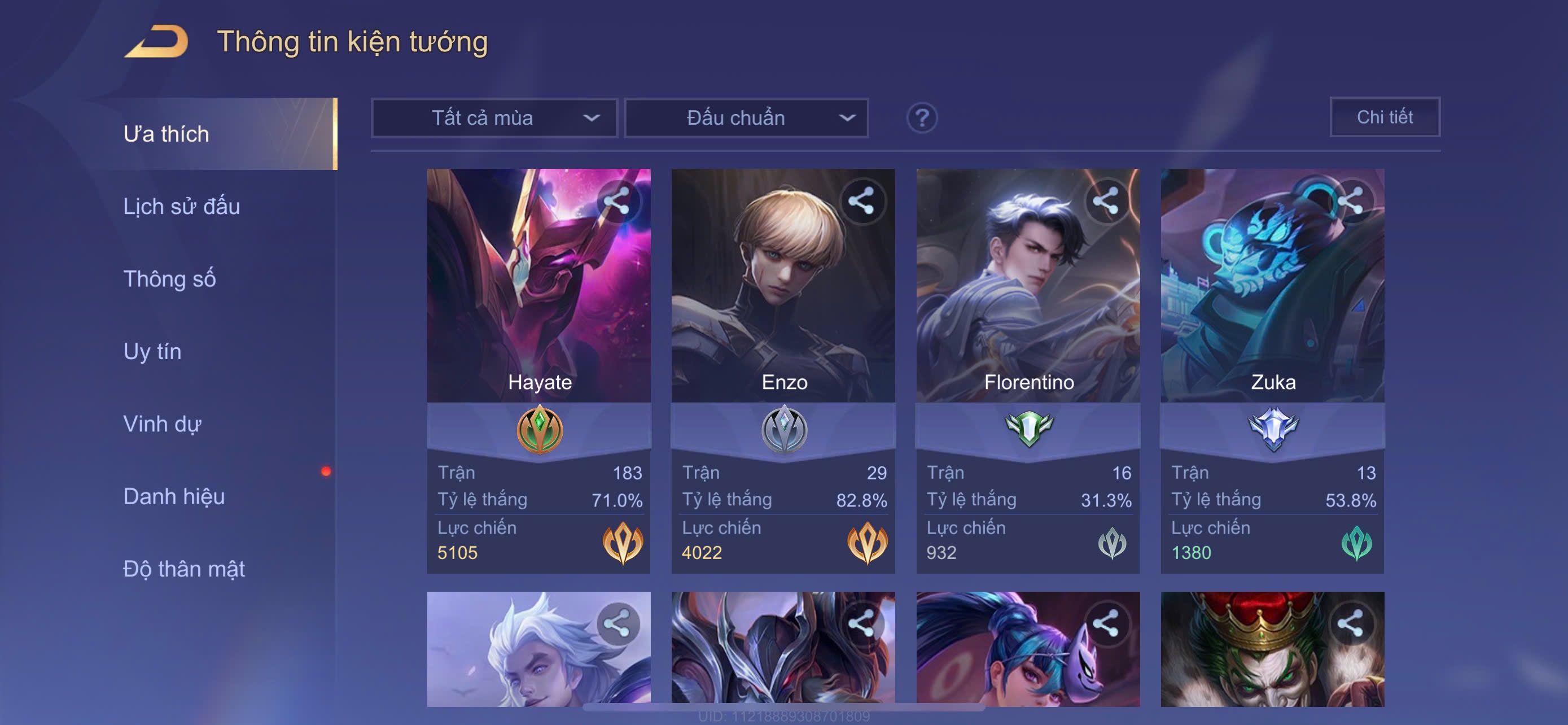Open the Độ thân mật section
The width and height of the screenshot is (1568, 725).
(183, 569)
